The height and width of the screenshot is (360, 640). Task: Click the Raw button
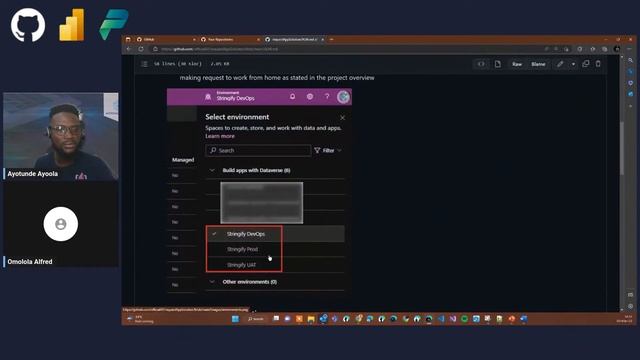pyautogui.click(x=517, y=64)
